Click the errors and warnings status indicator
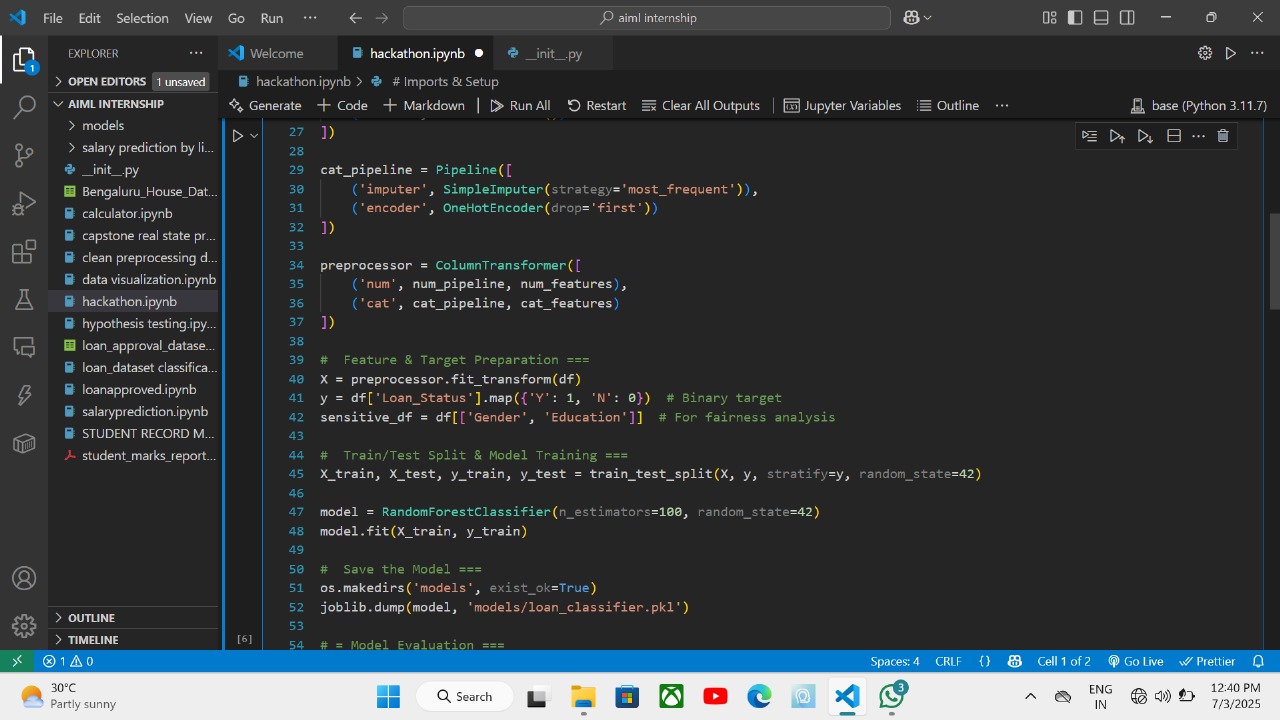Image resolution: width=1280 pixels, height=720 pixels. coord(68,661)
